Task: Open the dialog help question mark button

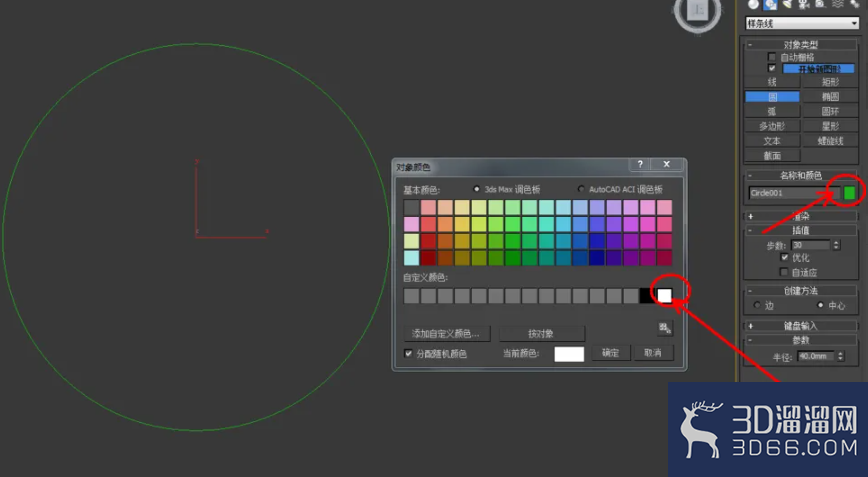Action: point(640,164)
